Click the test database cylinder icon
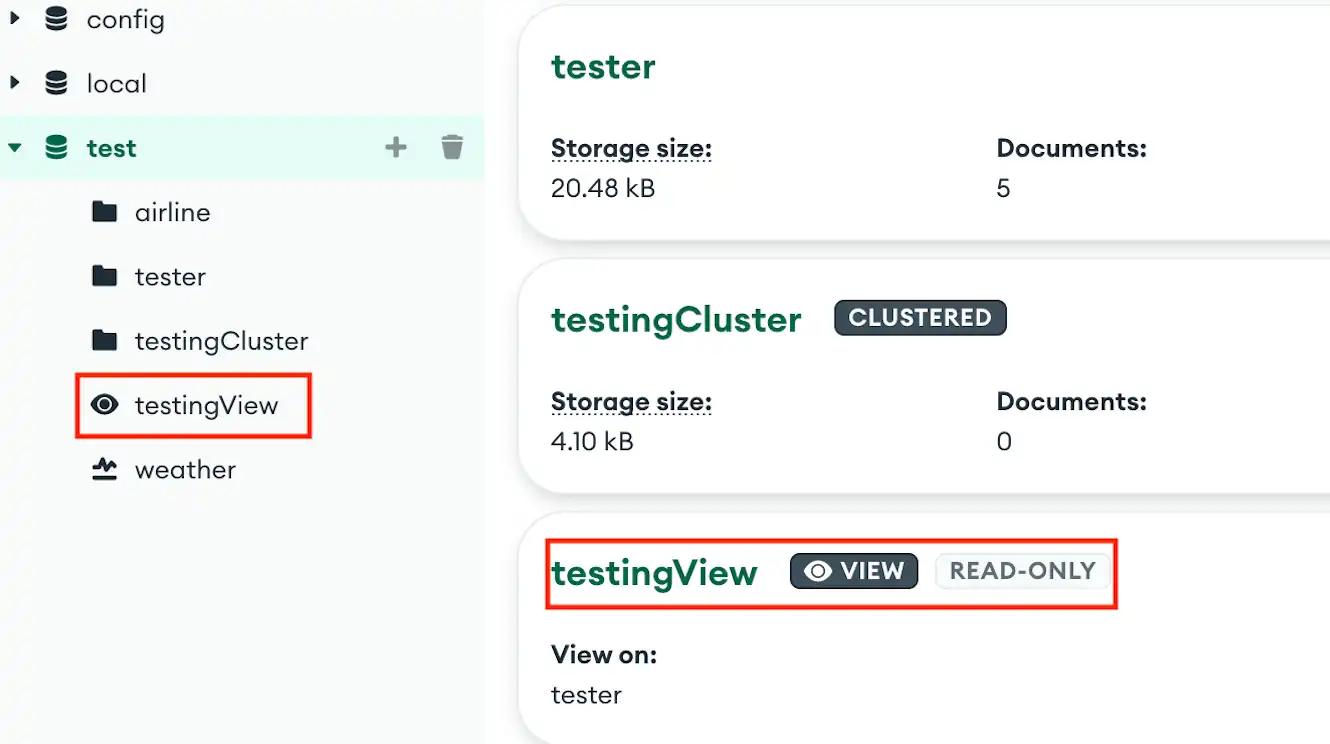This screenshot has width=1330, height=744. tap(55, 147)
